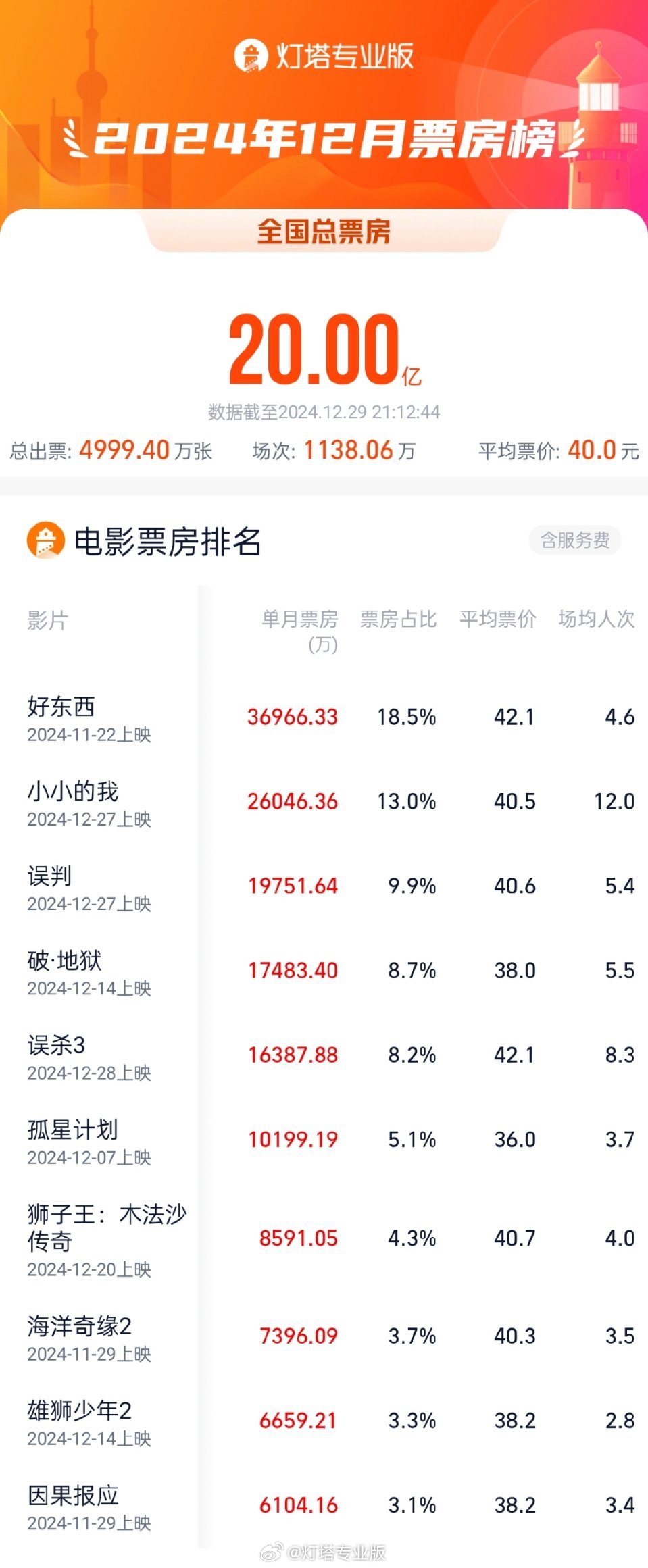Click the 平均票价 40.0元 statistic
The height and width of the screenshot is (1568, 648).
coord(558,451)
